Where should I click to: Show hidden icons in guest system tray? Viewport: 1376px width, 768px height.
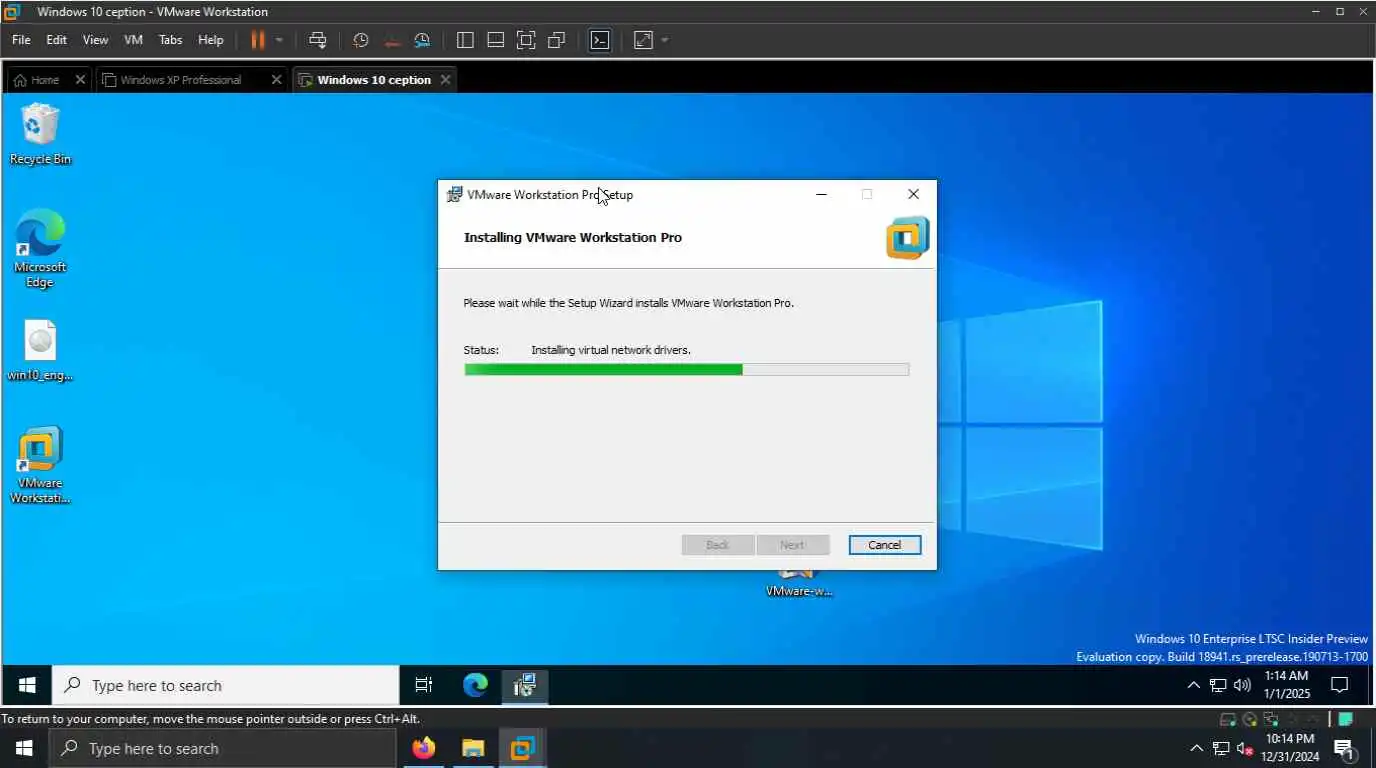click(x=1193, y=685)
